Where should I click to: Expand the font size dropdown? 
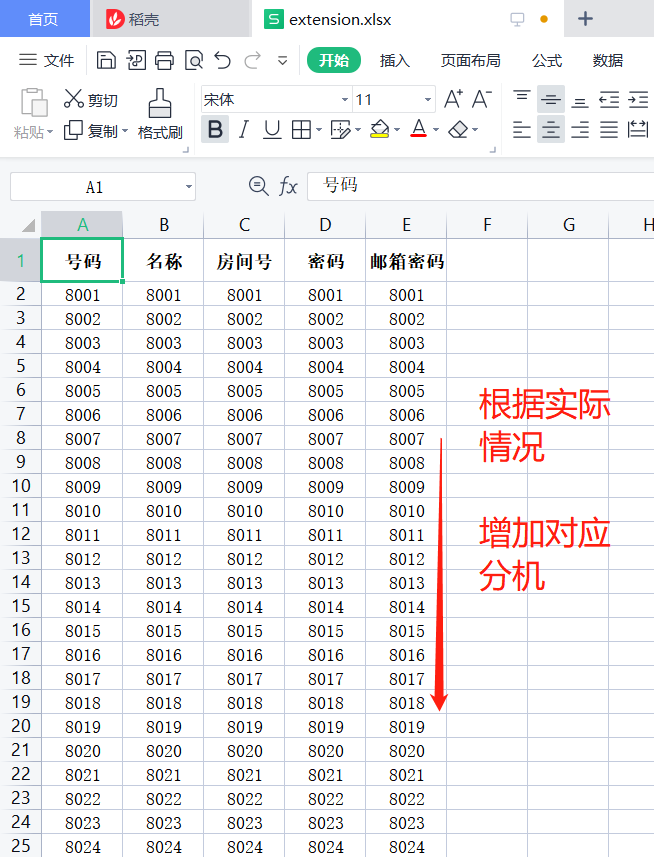coord(428,100)
